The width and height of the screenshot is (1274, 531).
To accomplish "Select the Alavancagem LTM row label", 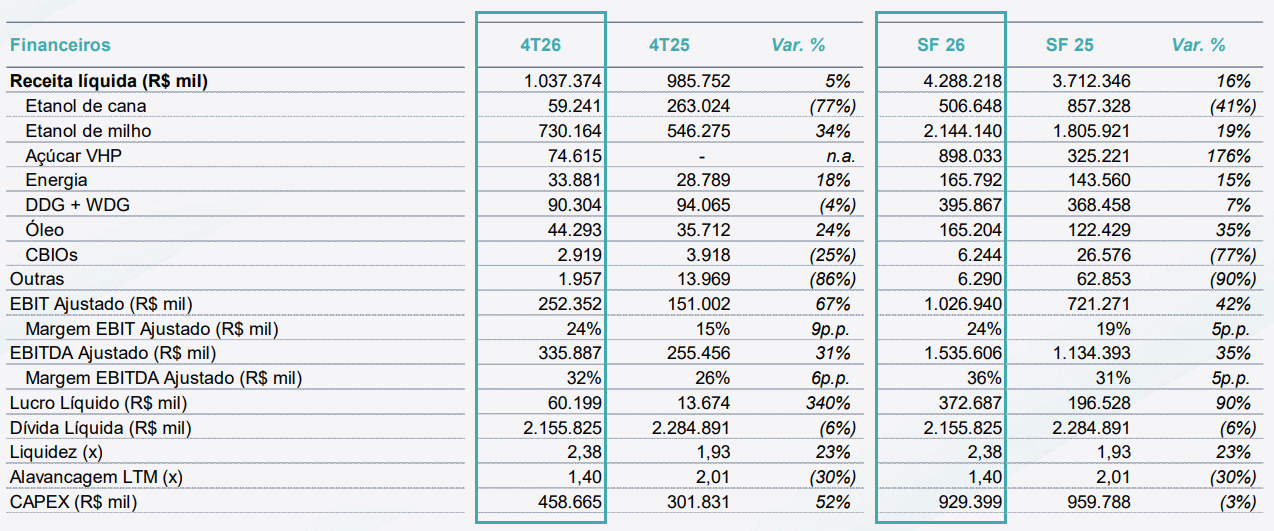I will coord(96,477).
